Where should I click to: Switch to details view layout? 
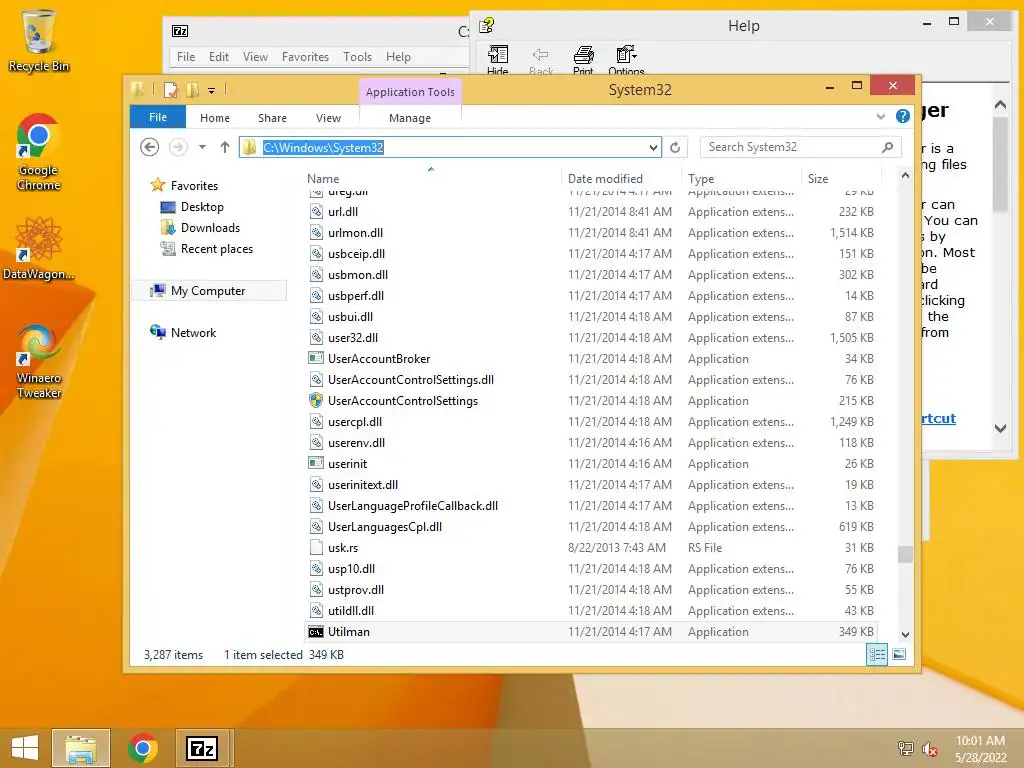click(x=877, y=654)
